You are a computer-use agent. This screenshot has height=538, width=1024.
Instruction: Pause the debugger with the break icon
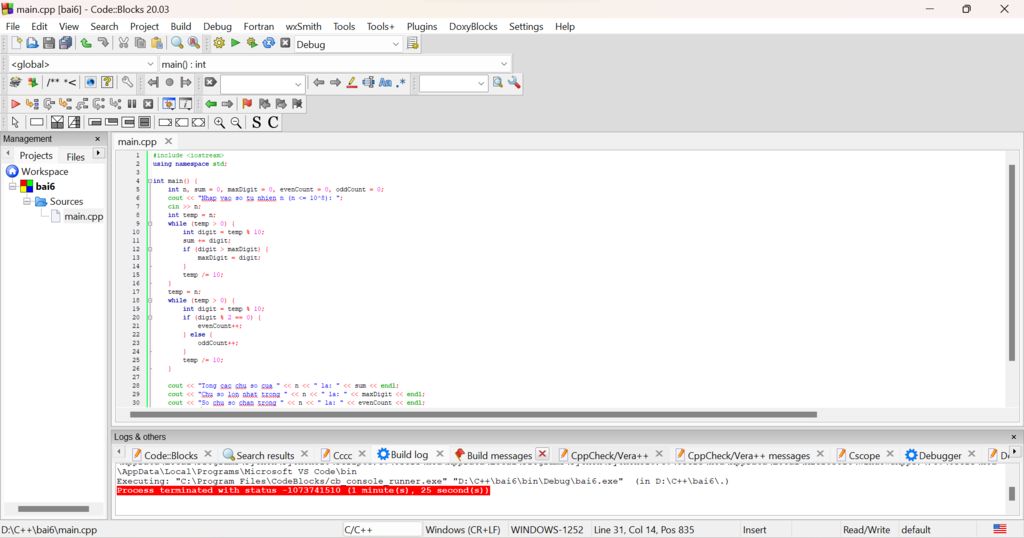[132, 104]
